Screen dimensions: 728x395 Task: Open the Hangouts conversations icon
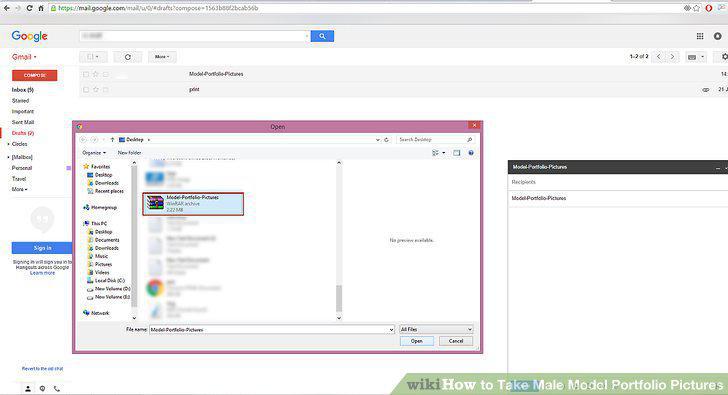[42, 389]
